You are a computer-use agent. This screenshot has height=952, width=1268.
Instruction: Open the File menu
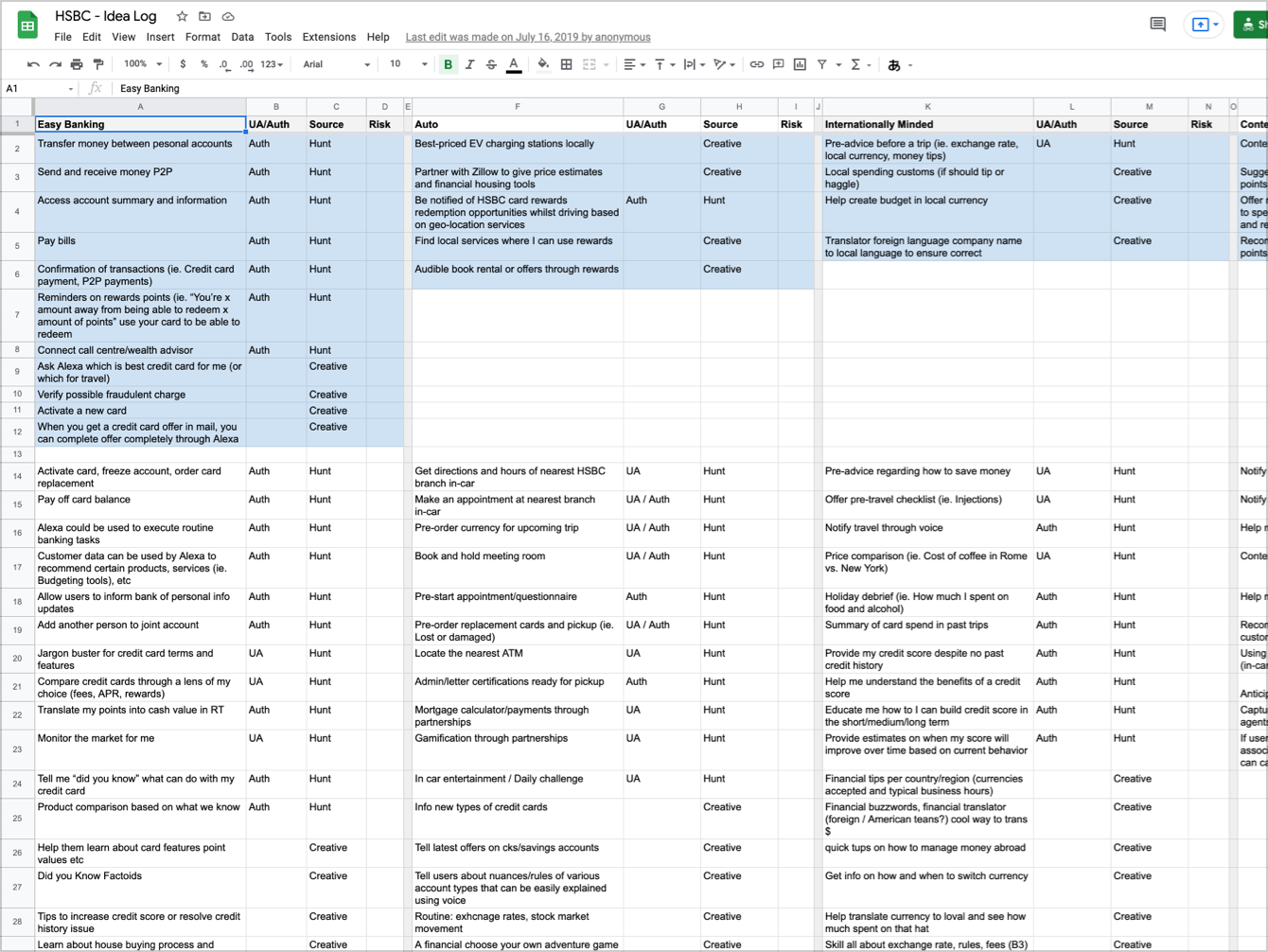point(62,37)
